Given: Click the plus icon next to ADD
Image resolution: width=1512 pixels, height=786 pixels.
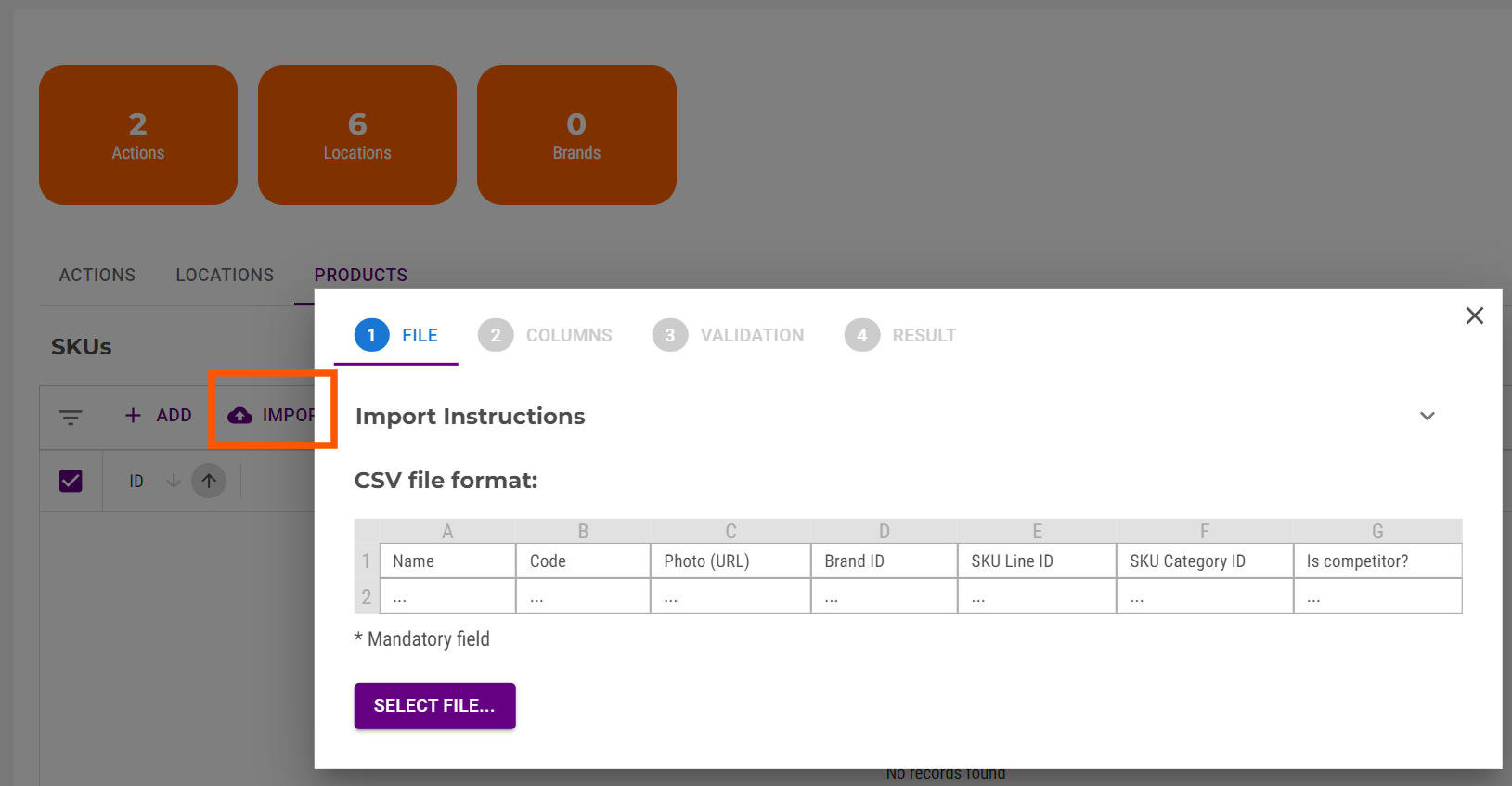Looking at the screenshot, I should 133,415.
